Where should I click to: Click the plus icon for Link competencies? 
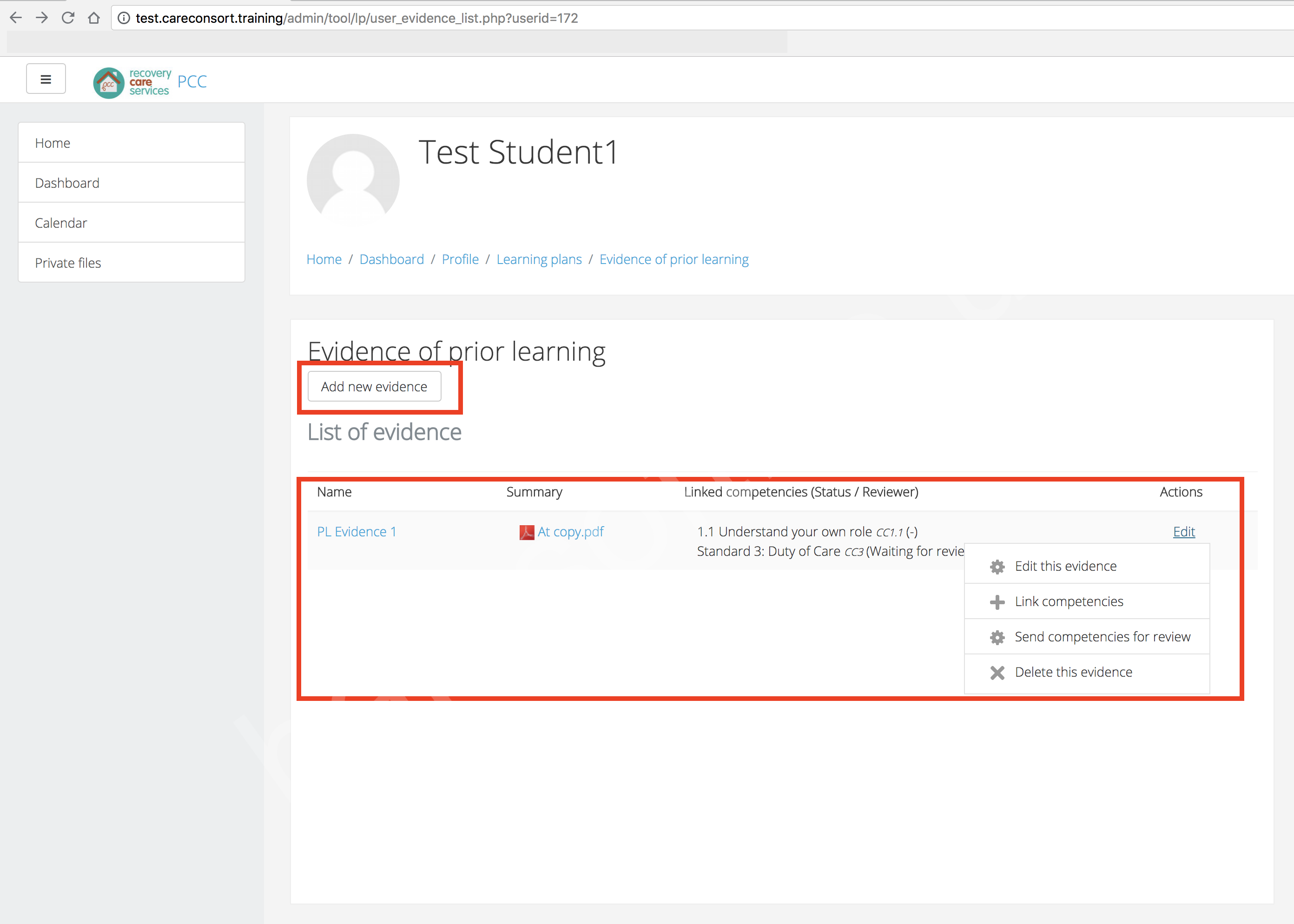997,602
